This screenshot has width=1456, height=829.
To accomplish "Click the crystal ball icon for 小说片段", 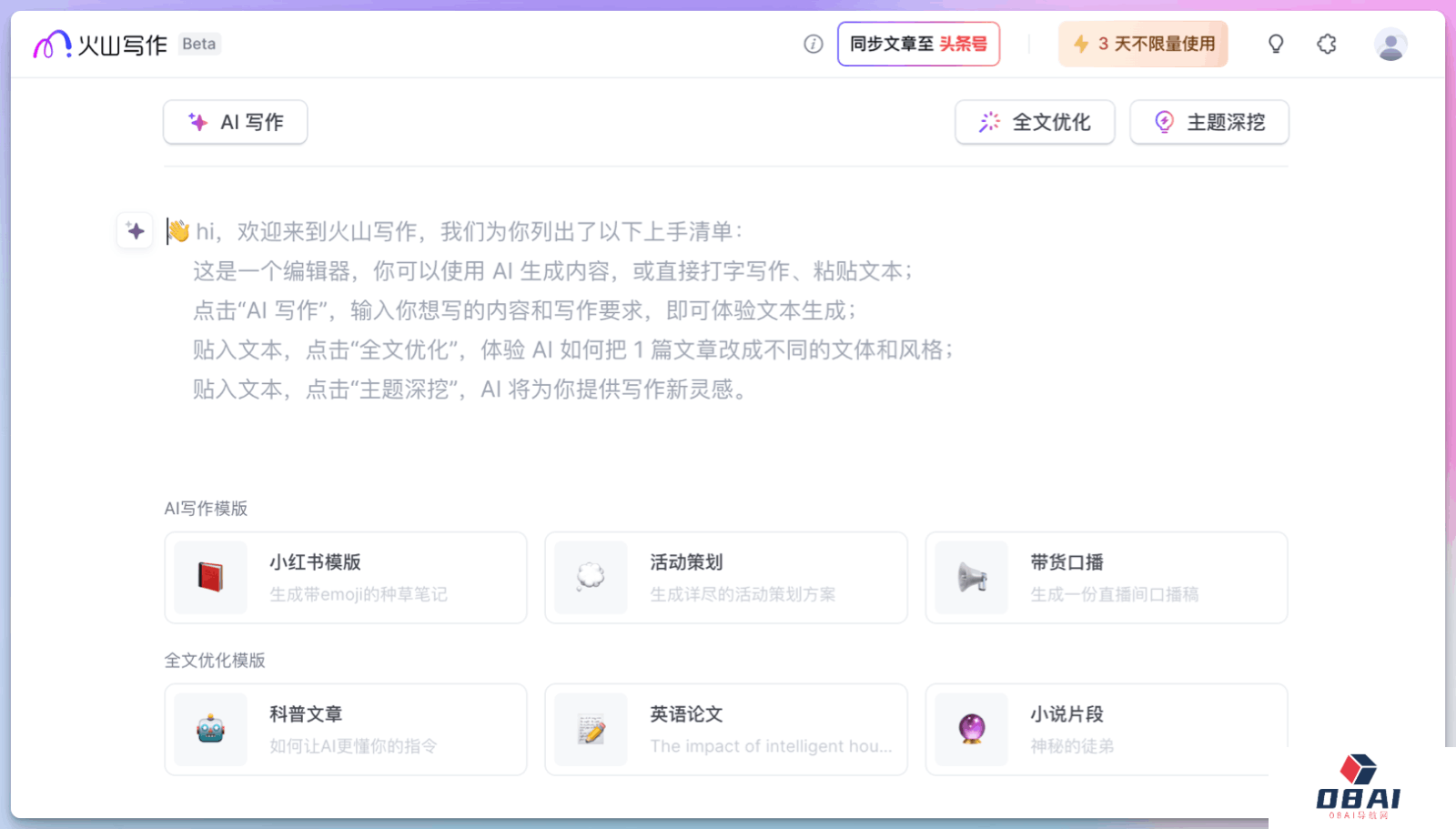I will pyautogui.click(x=971, y=729).
